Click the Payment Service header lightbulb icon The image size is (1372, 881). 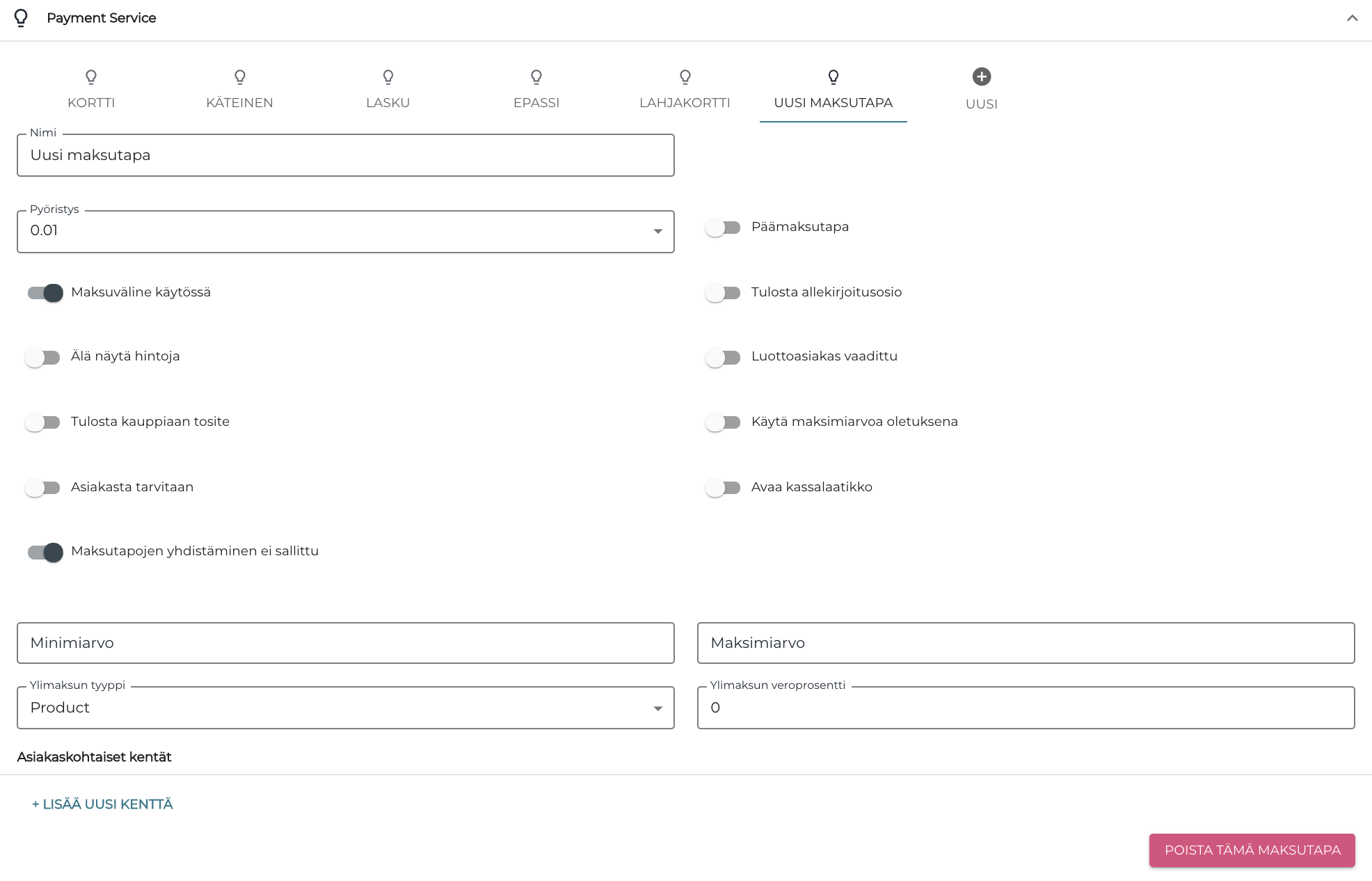(21, 17)
